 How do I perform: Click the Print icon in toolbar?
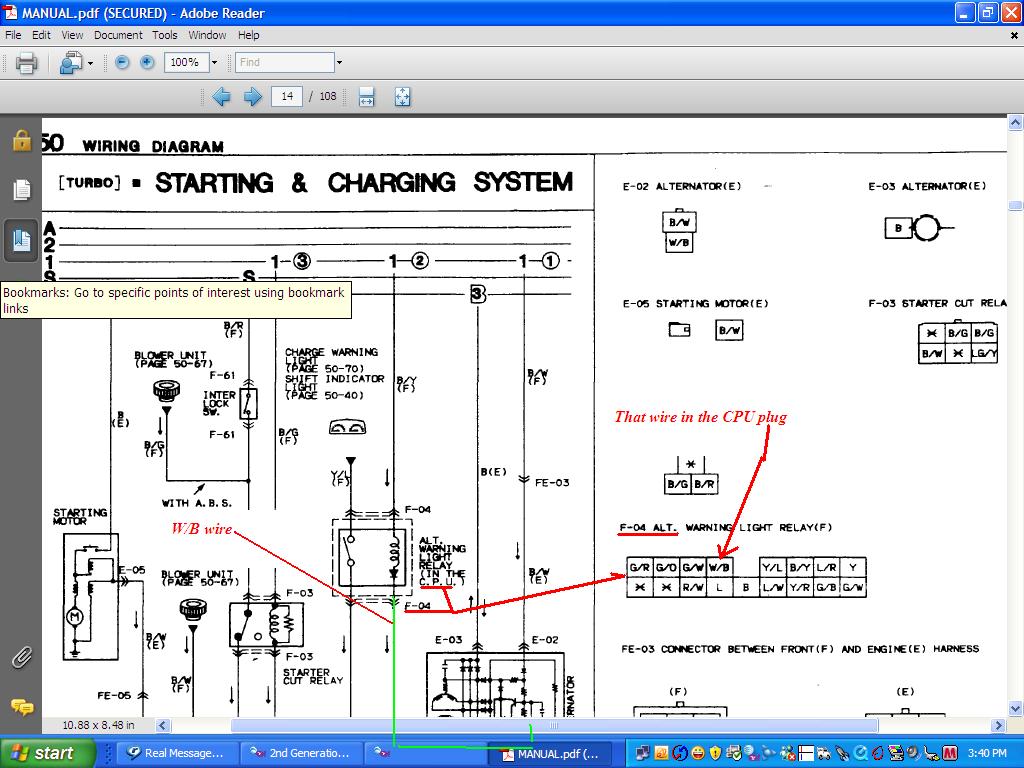[26, 63]
